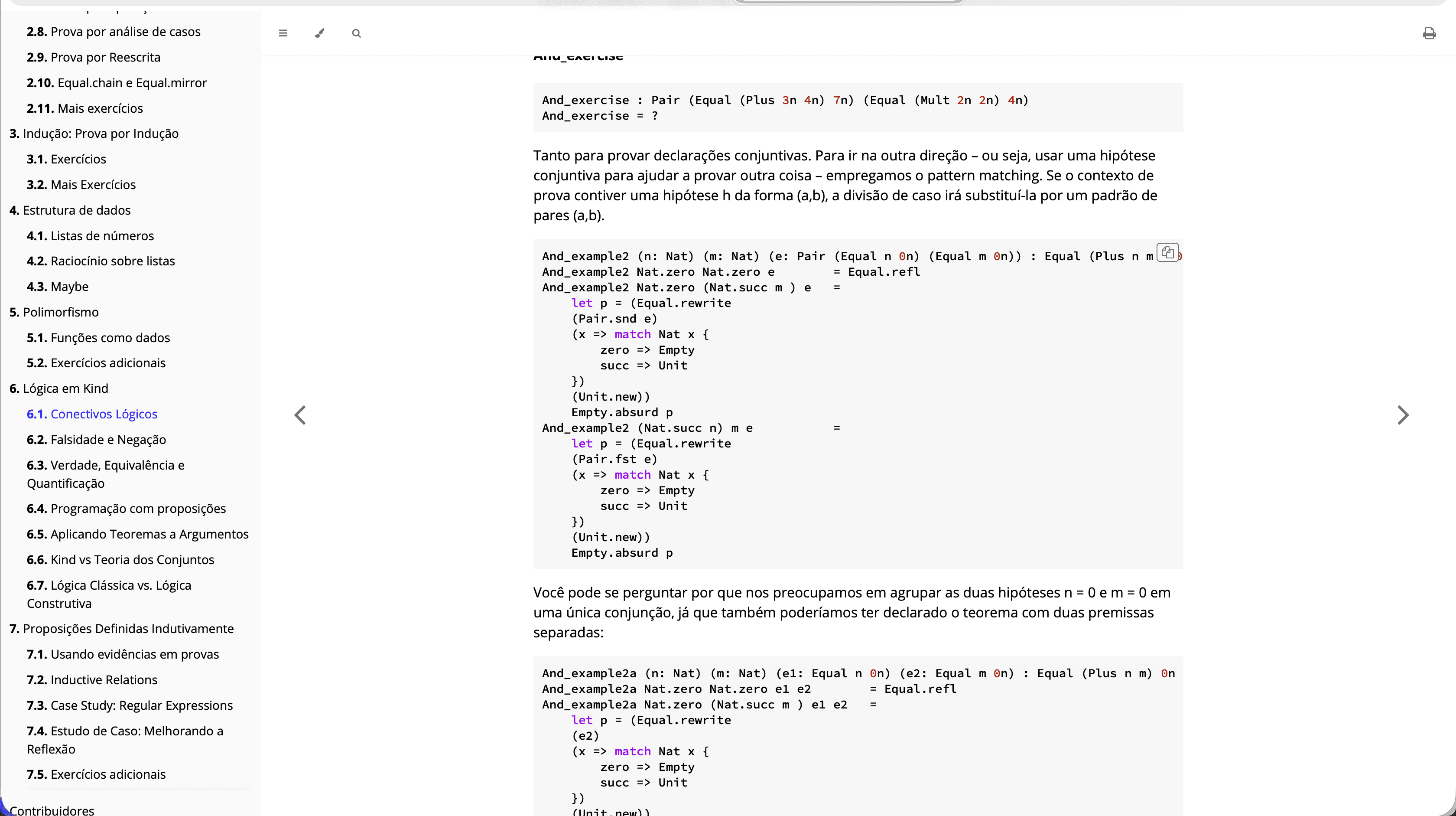This screenshot has height=816, width=1456.
Task: Navigate to 7.3 Case Study: Regular Expressions
Action: pos(130,705)
